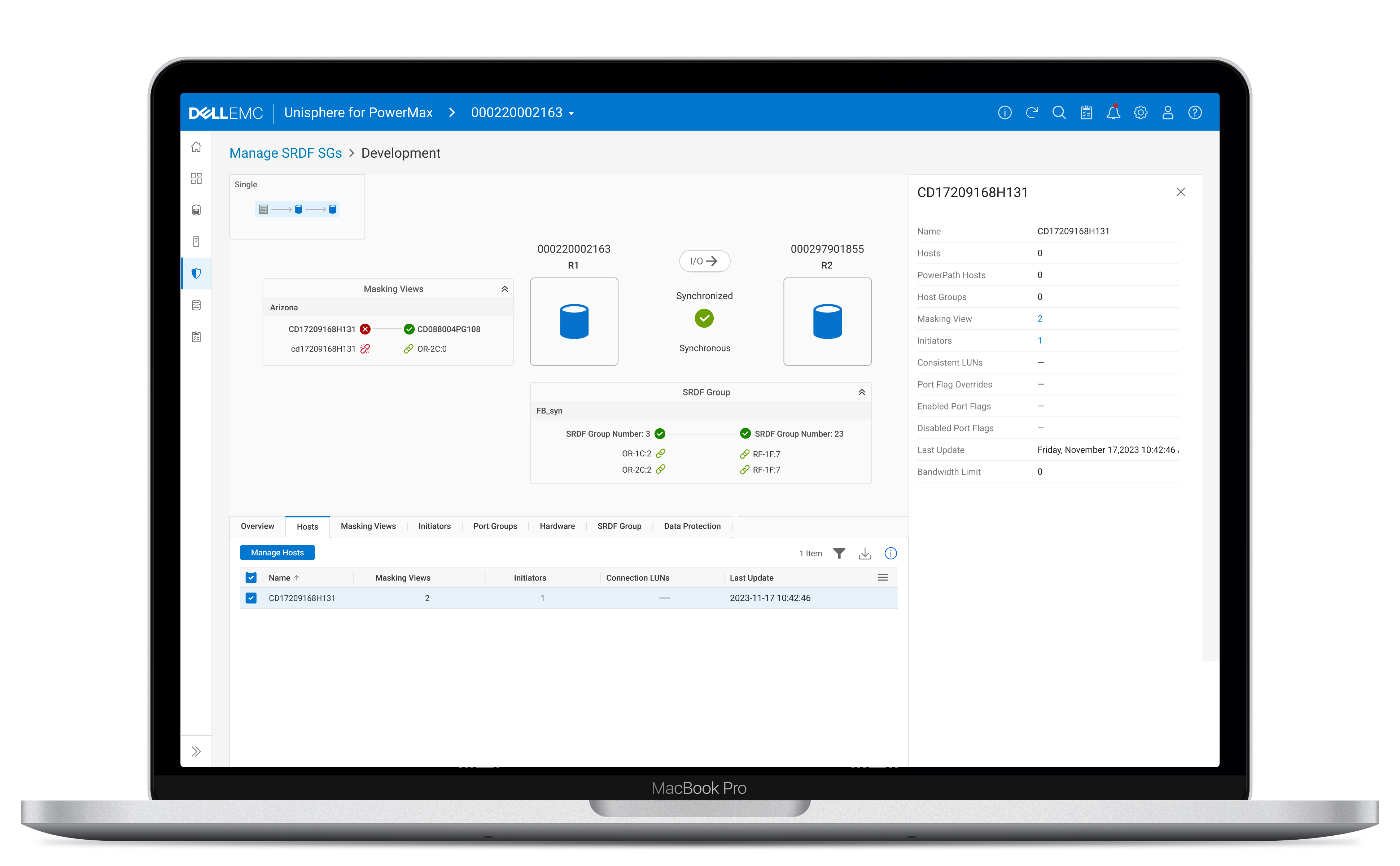Uncheck the CD17209168H131 row checkbox
Image resolution: width=1400 pixels, height=866 pixels.
[x=251, y=598]
